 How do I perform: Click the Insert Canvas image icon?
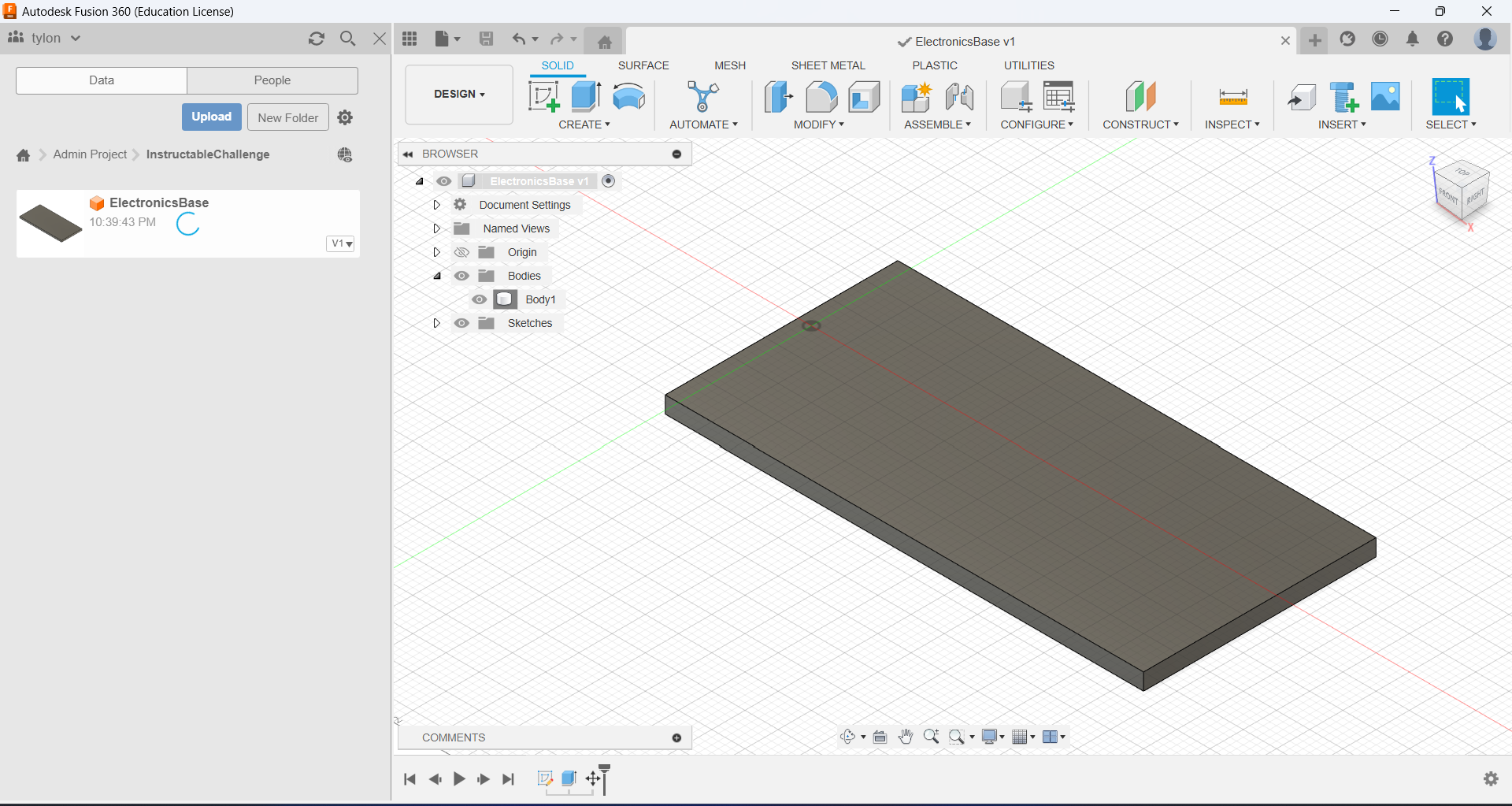pos(1385,97)
